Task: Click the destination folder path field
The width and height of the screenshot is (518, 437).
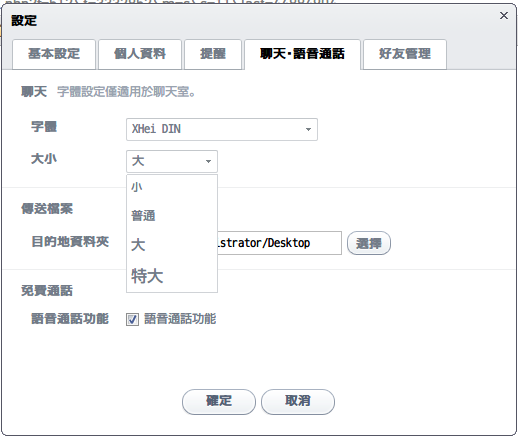Action: 279,243
